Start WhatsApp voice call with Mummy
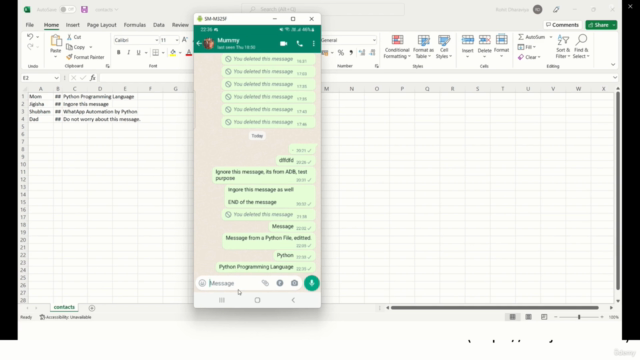Image resolution: width=640 pixels, height=360 pixels. [x=300, y=43]
